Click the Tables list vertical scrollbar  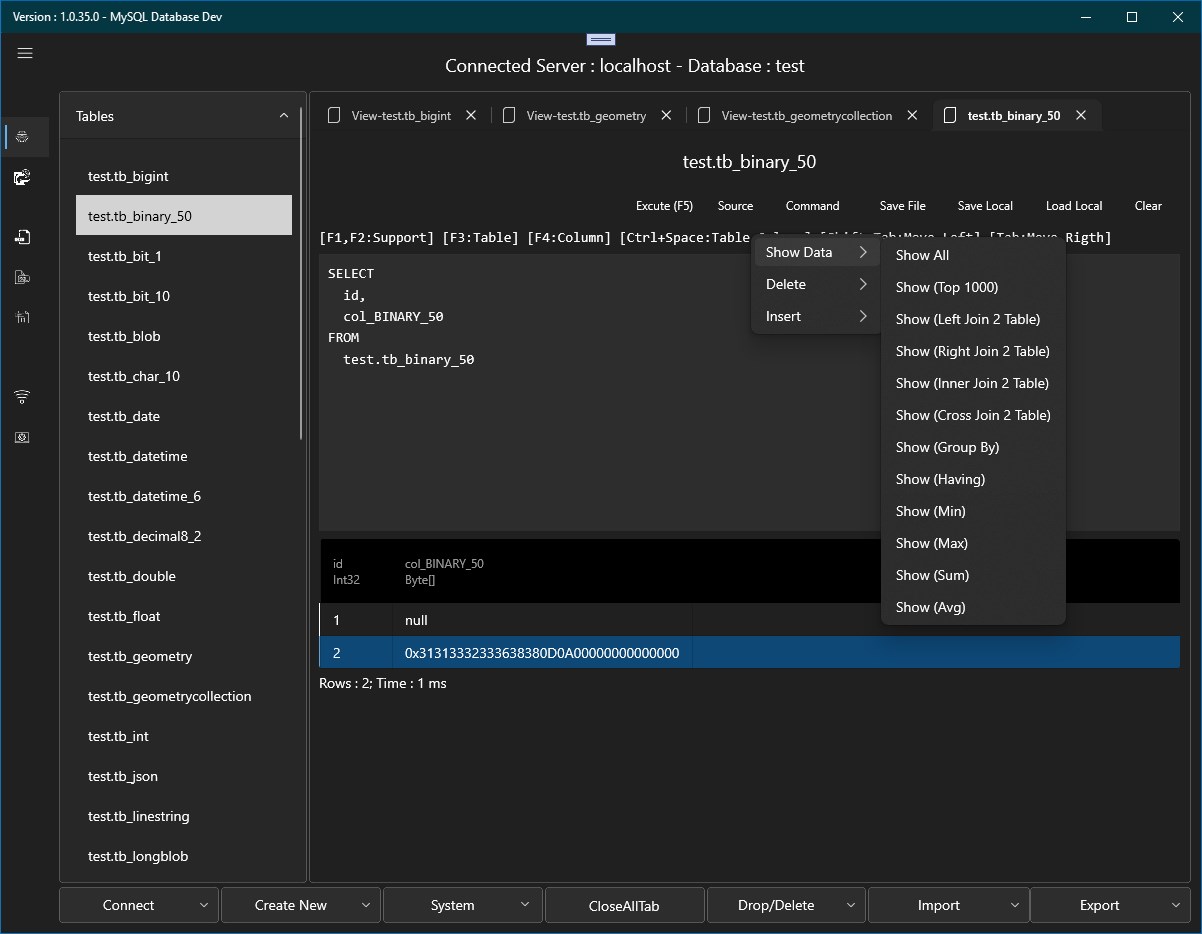click(302, 270)
